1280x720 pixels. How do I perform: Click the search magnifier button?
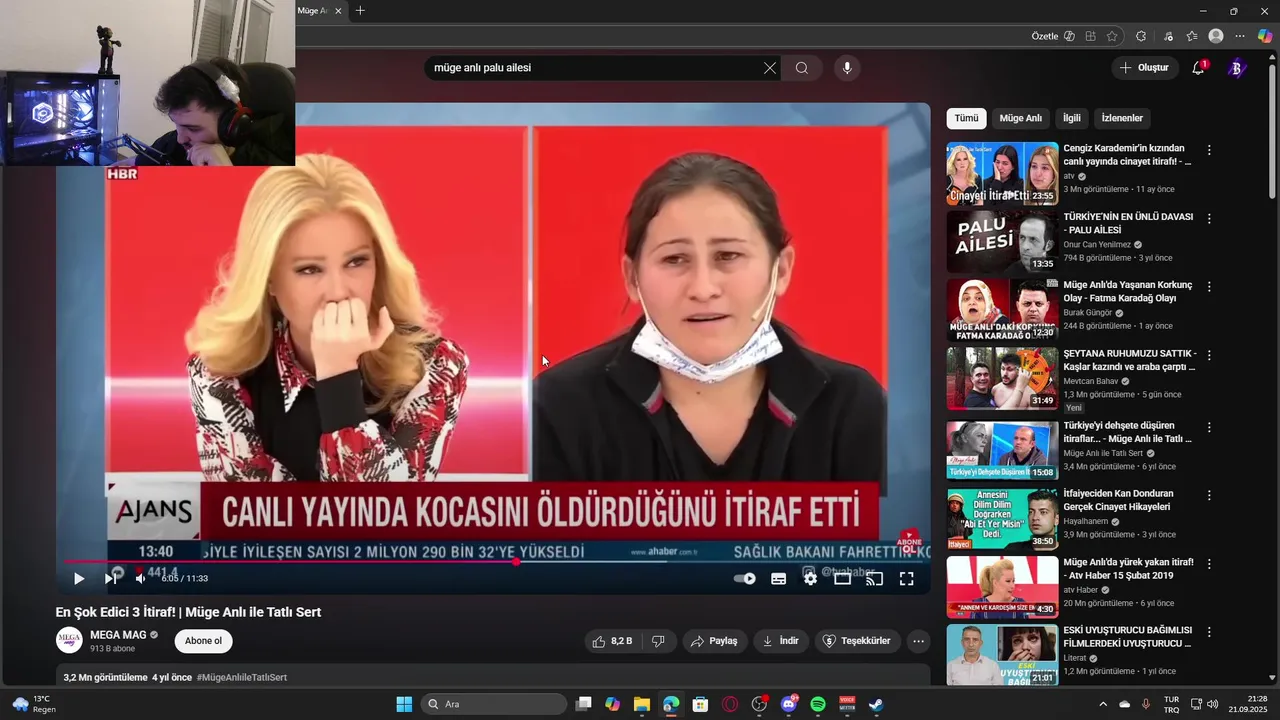click(802, 68)
